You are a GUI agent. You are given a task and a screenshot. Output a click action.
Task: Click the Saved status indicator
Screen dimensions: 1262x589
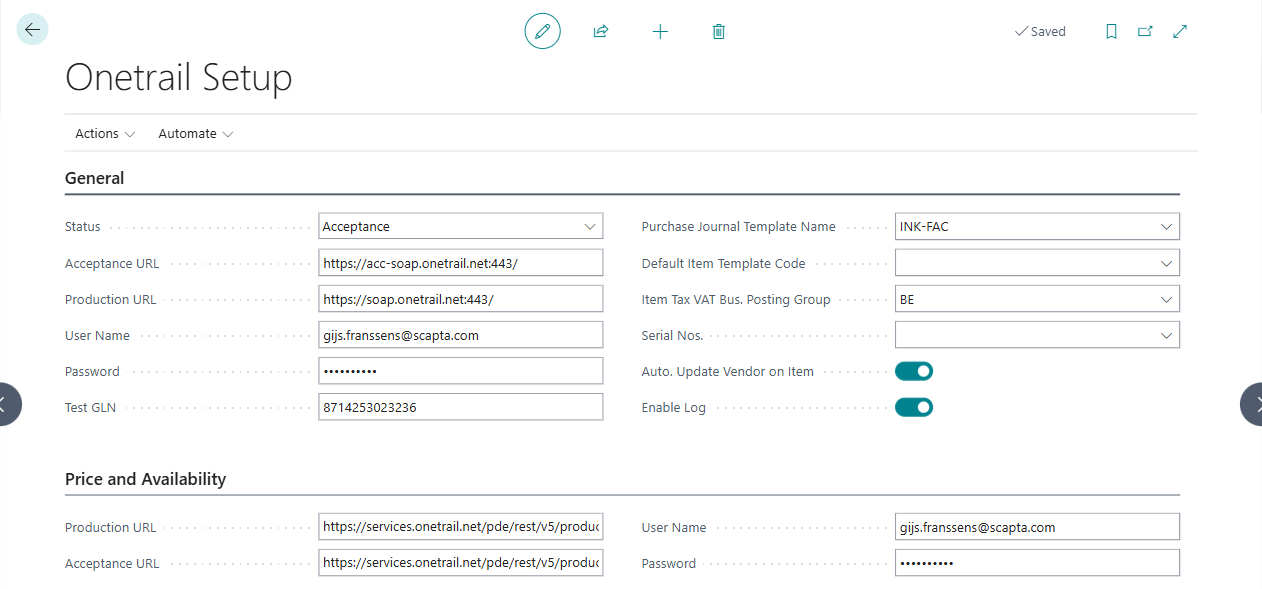[1040, 32]
